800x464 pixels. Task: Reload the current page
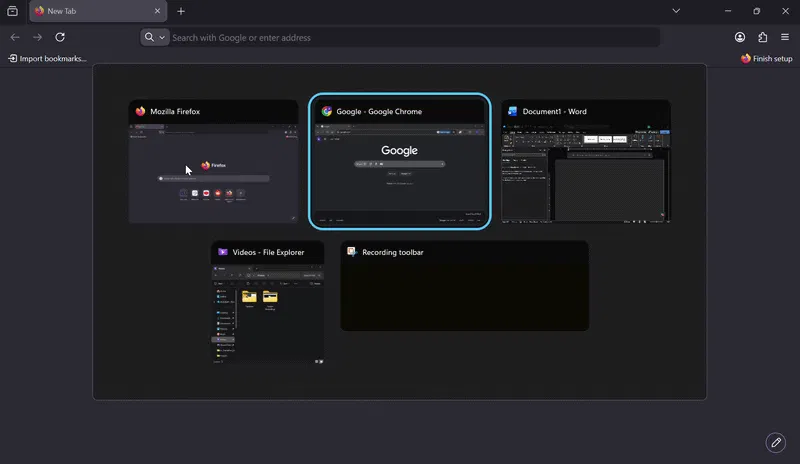click(x=60, y=37)
